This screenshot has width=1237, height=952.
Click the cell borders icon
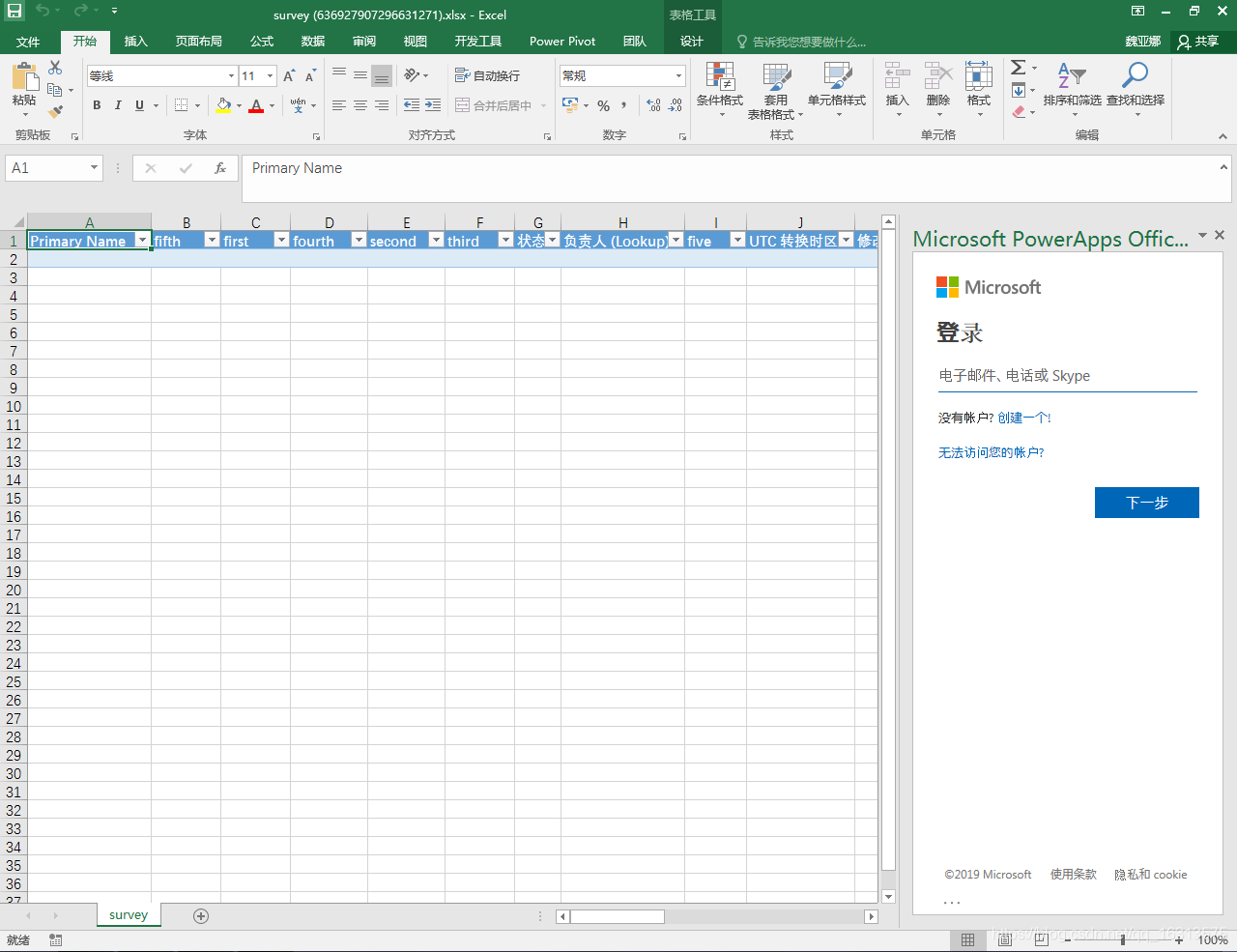tap(182, 105)
